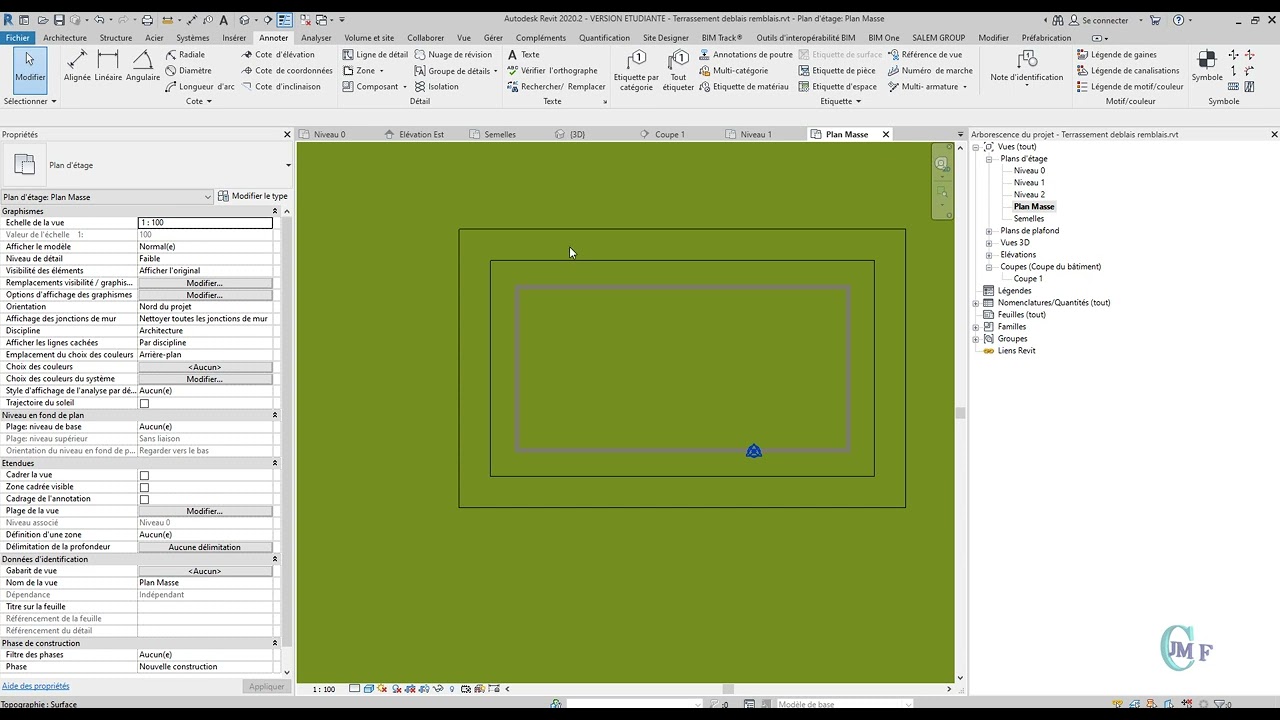Open the Fichier menu
Screen dimensions: 1280x720
pyautogui.click(x=18, y=38)
